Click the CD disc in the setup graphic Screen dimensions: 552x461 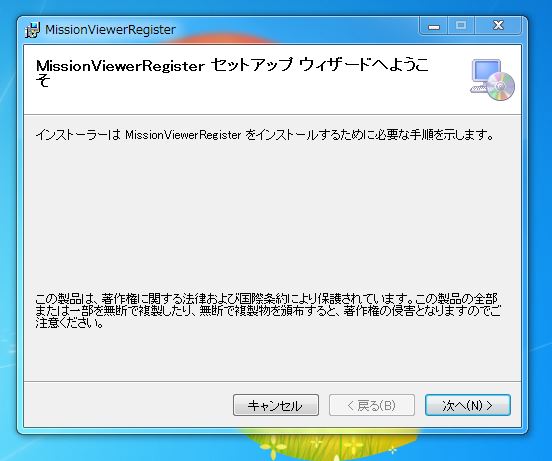[x=501, y=87]
